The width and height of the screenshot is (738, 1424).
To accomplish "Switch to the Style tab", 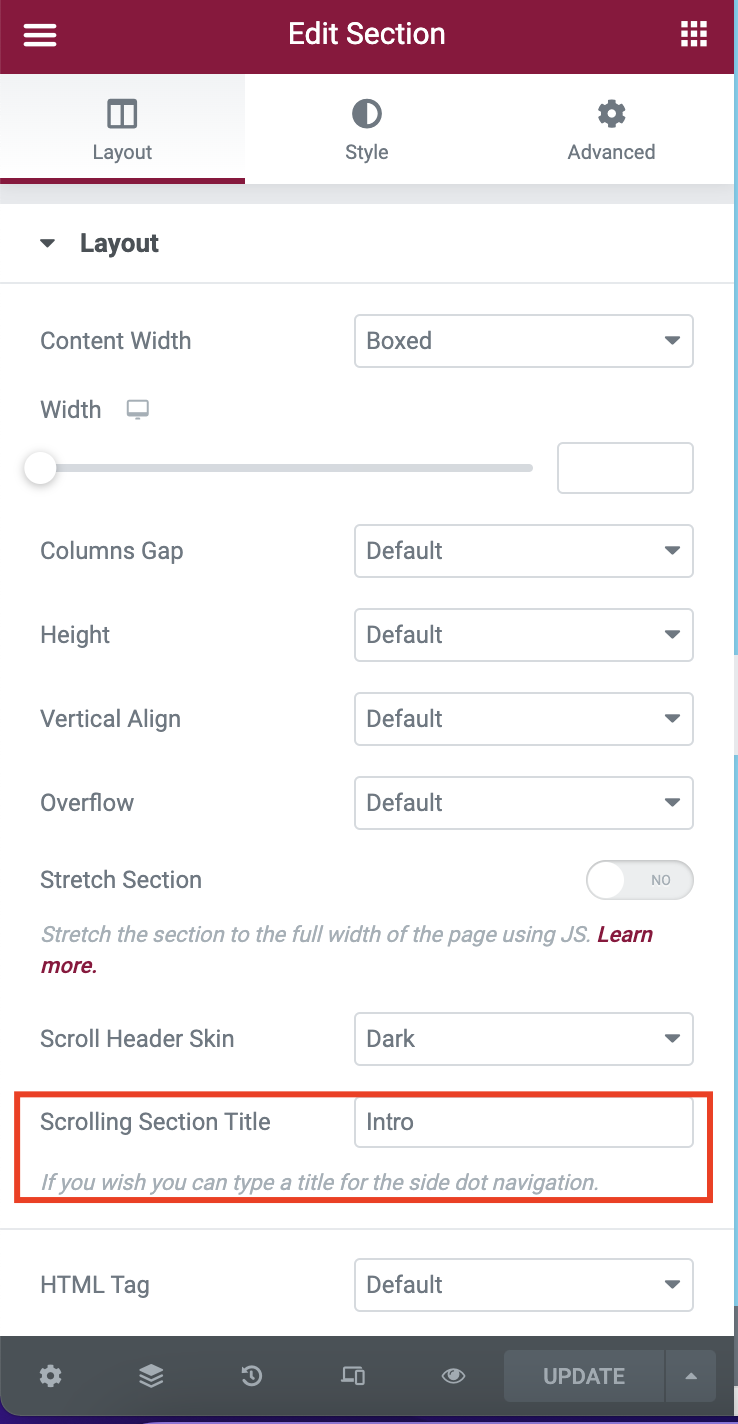I will pyautogui.click(x=367, y=130).
